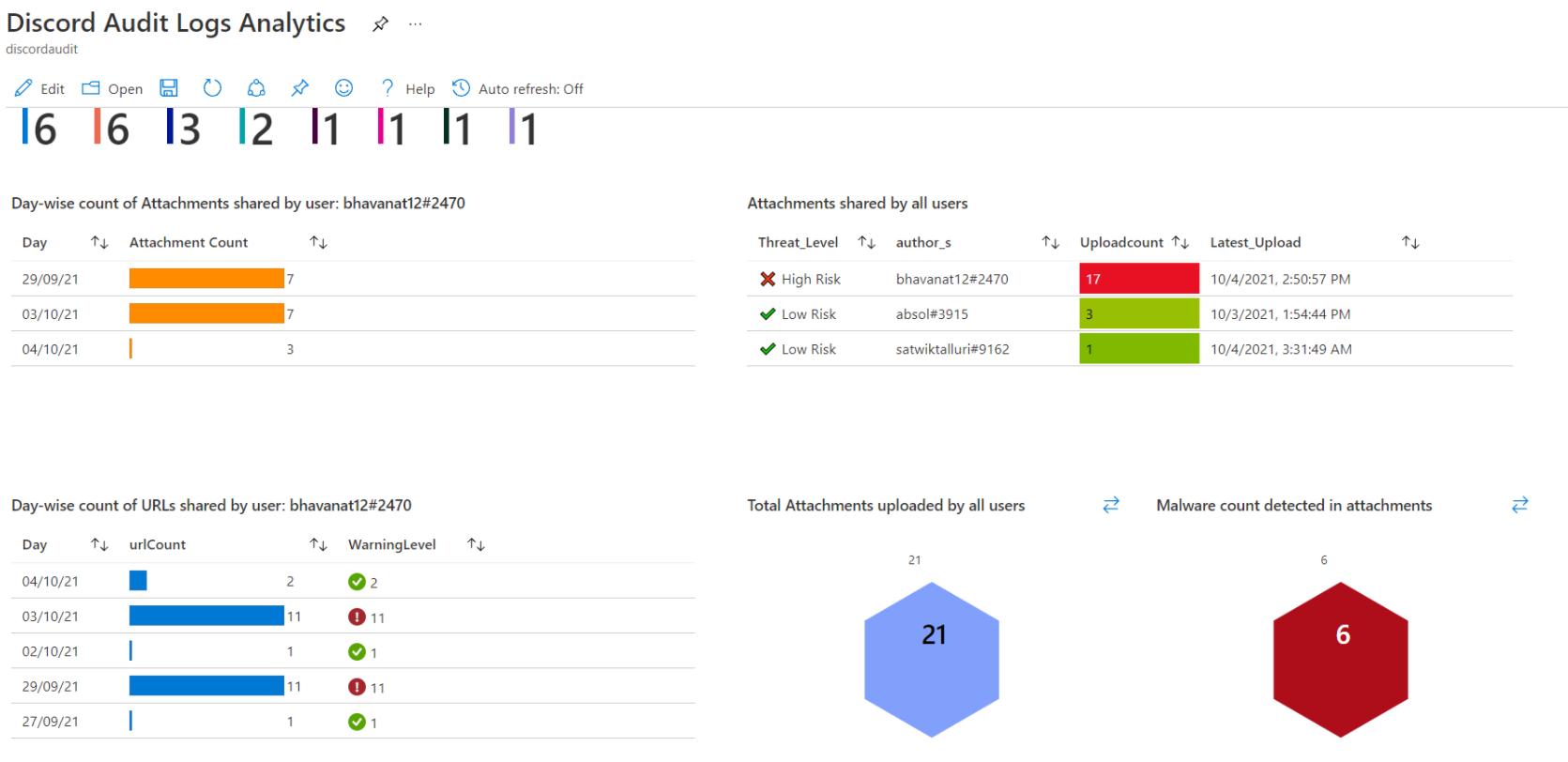Select author absol#3915 cell

932,313
